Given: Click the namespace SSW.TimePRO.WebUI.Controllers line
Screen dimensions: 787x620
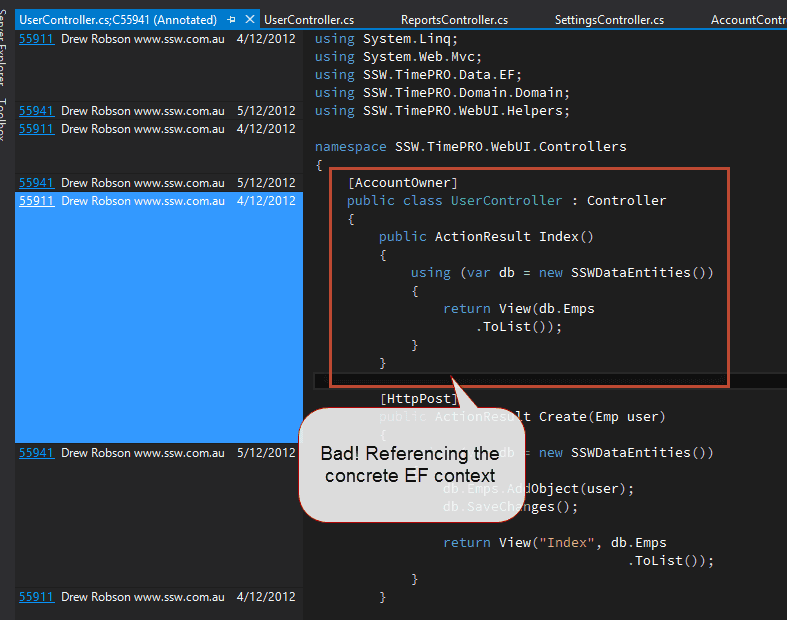Looking at the screenshot, I should (470, 147).
